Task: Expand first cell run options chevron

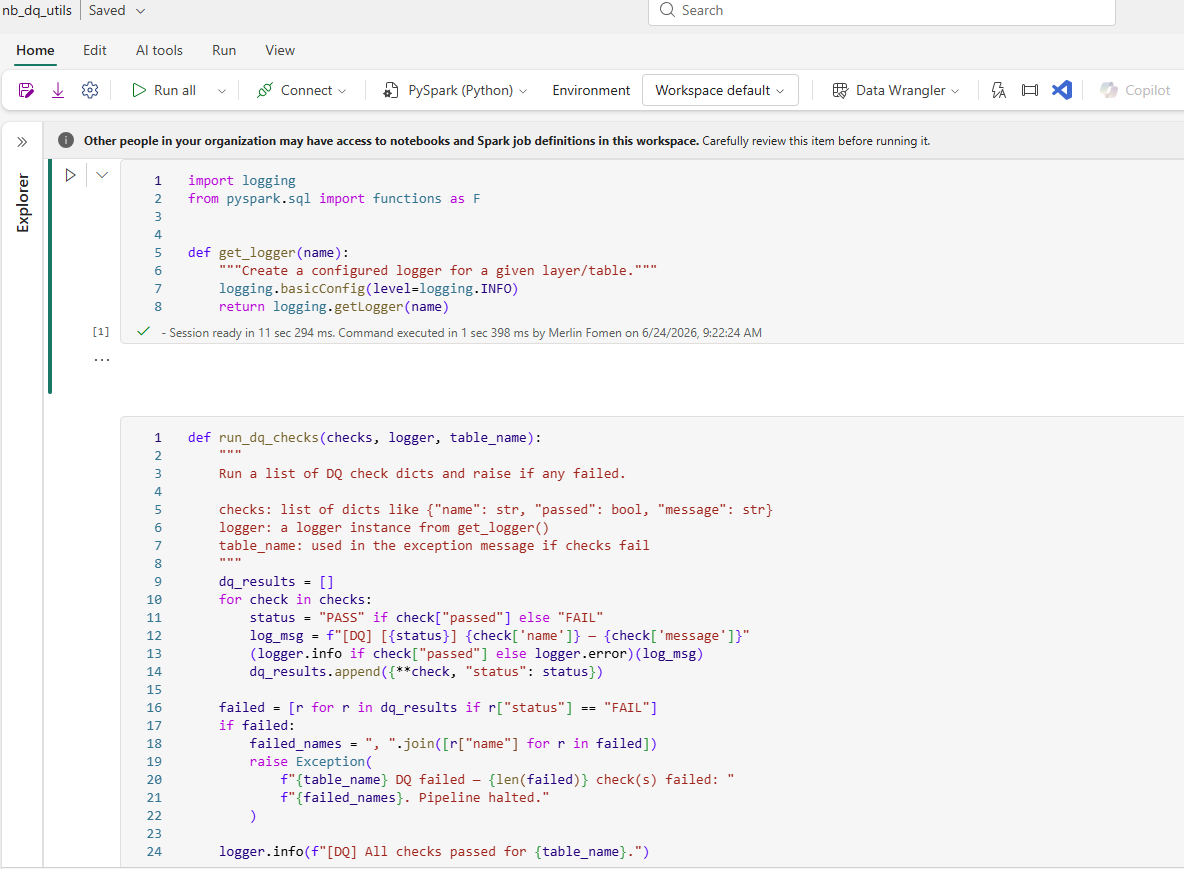Action: click(102, 175)
